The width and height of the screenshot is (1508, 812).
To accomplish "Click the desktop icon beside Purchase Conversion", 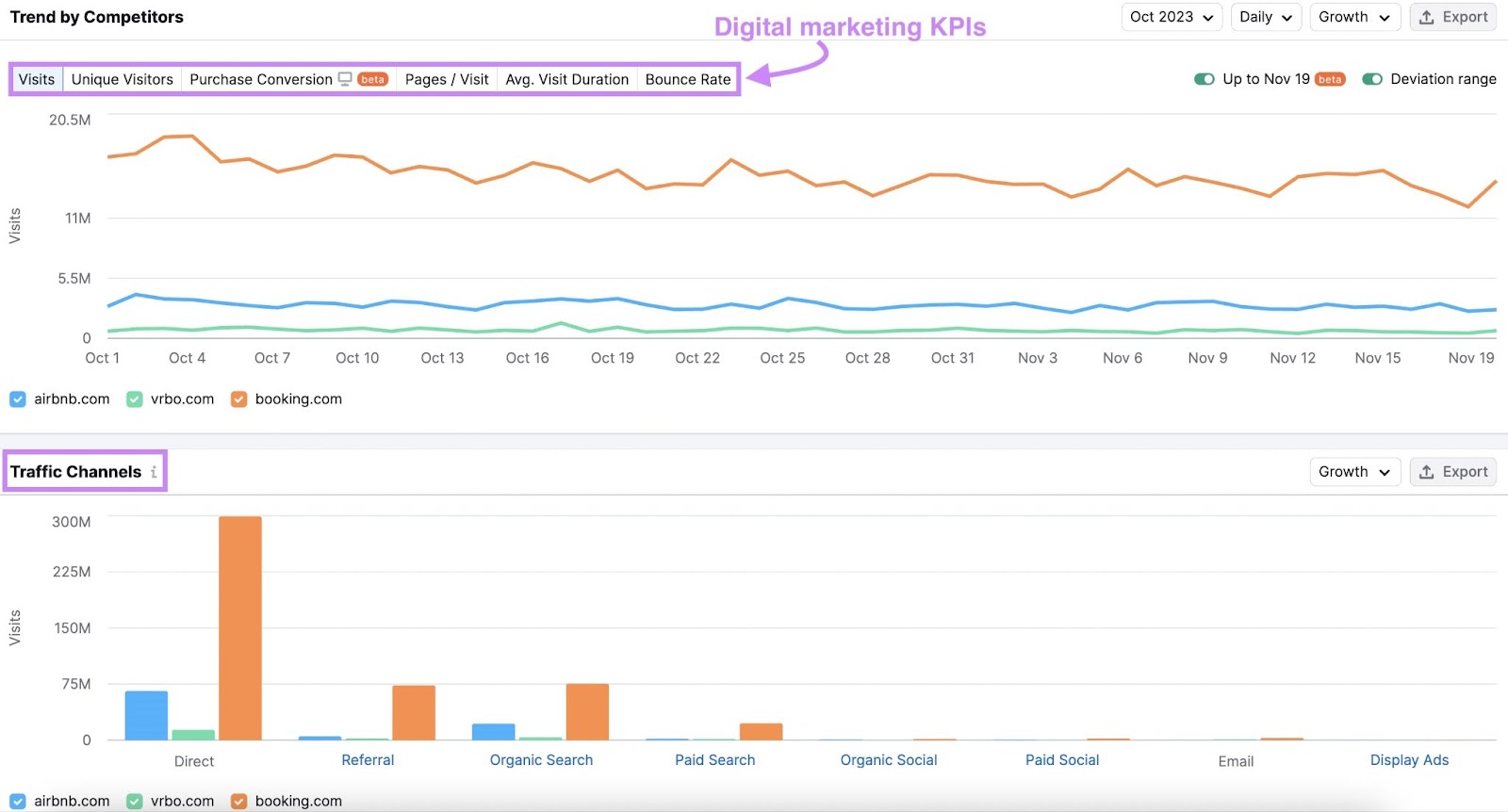I will (x=345, y=79).
